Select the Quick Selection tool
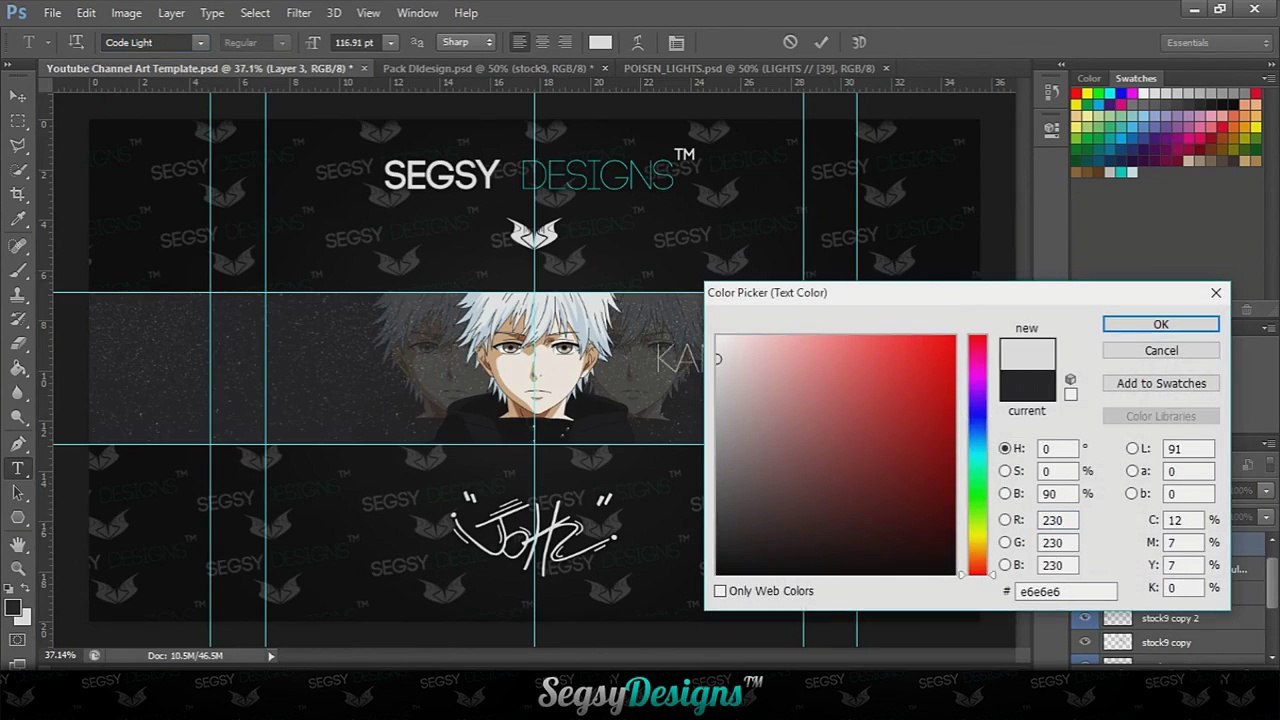This screenshot has height=720, width=1280. 18,171
